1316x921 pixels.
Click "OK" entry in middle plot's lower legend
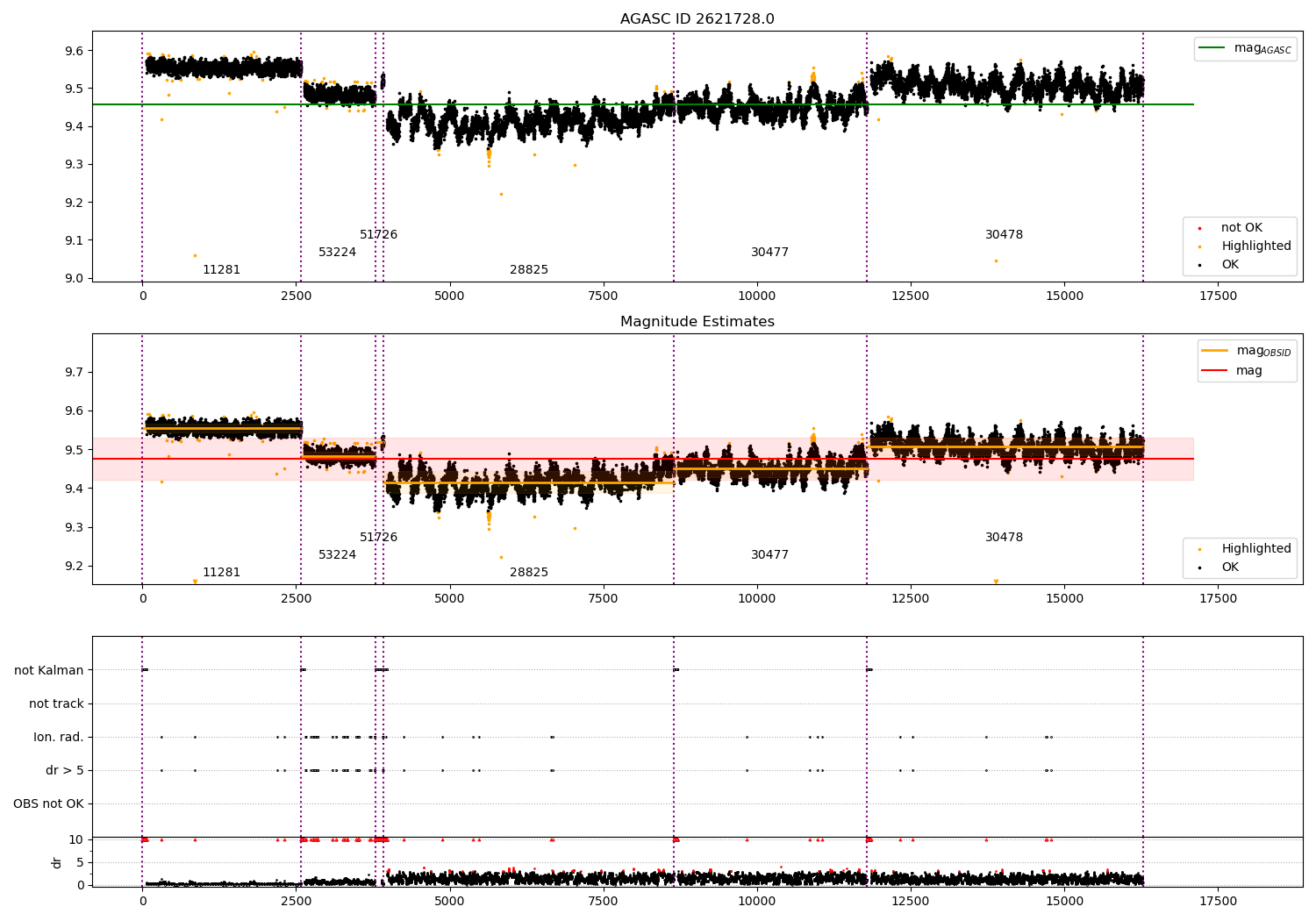(1219, 568)
